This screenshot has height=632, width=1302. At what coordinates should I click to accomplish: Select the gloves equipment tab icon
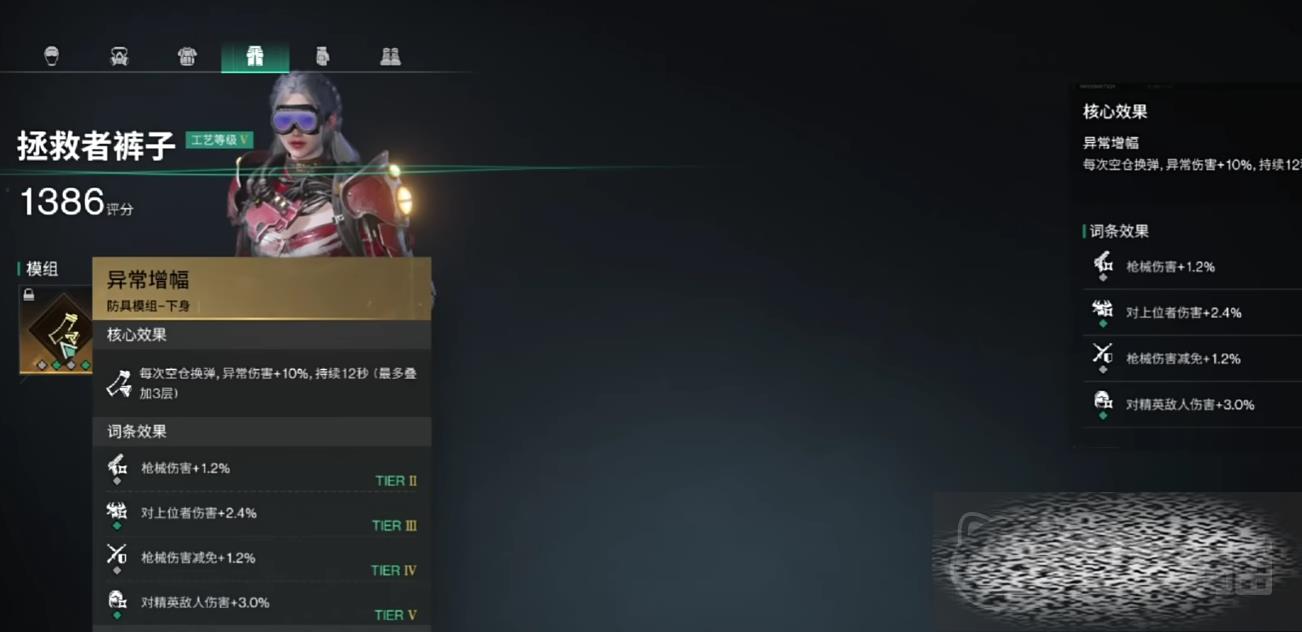322,57
